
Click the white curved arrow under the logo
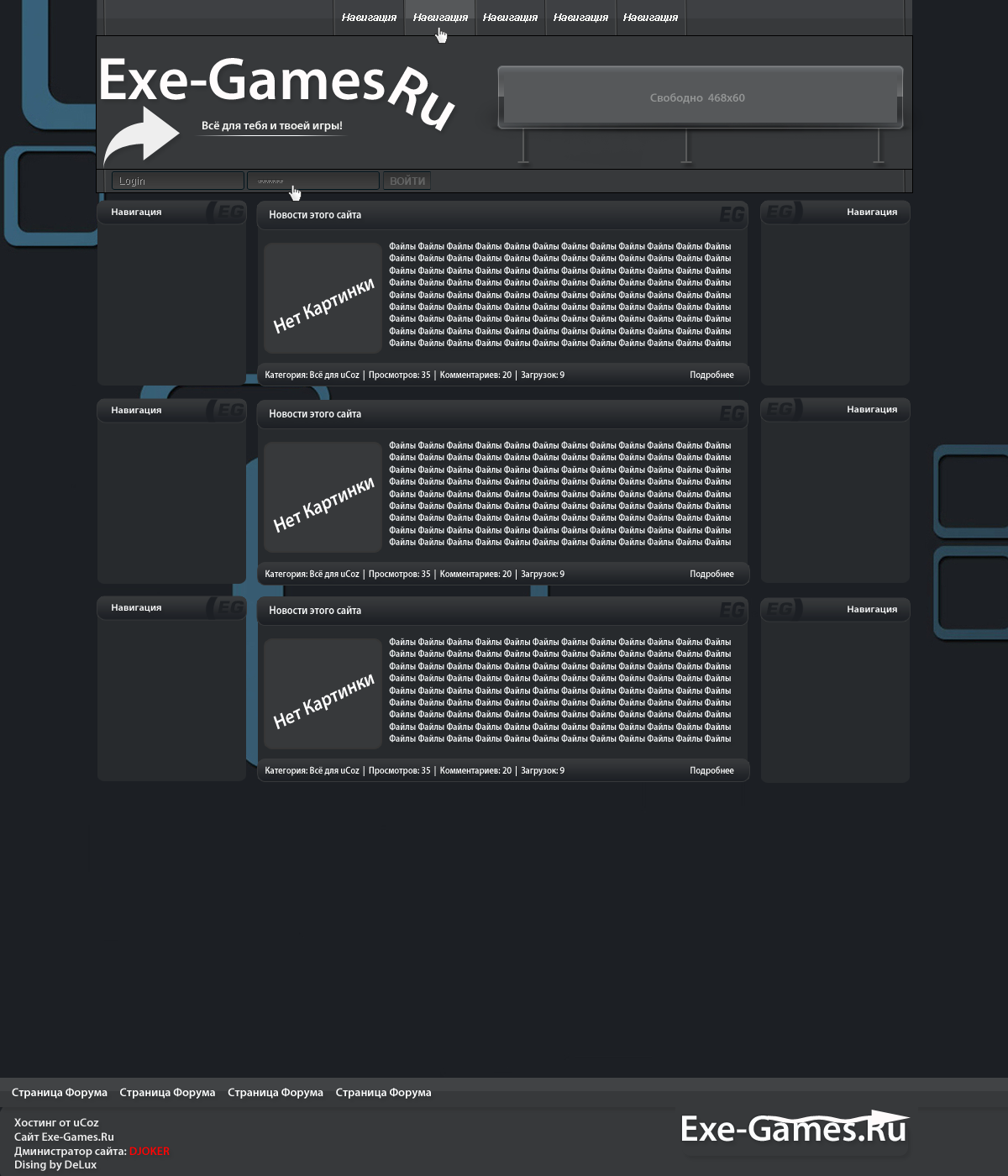point(141,134)
